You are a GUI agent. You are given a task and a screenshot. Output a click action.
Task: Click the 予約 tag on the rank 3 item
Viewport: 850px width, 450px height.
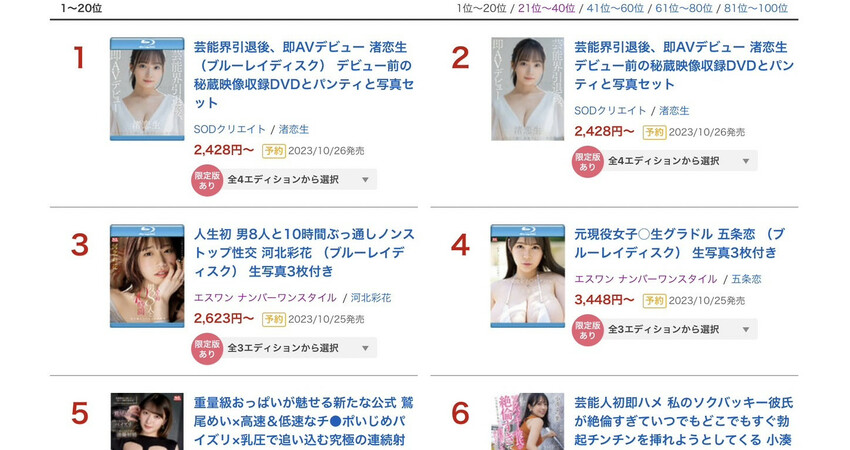[x=274, y=319]
